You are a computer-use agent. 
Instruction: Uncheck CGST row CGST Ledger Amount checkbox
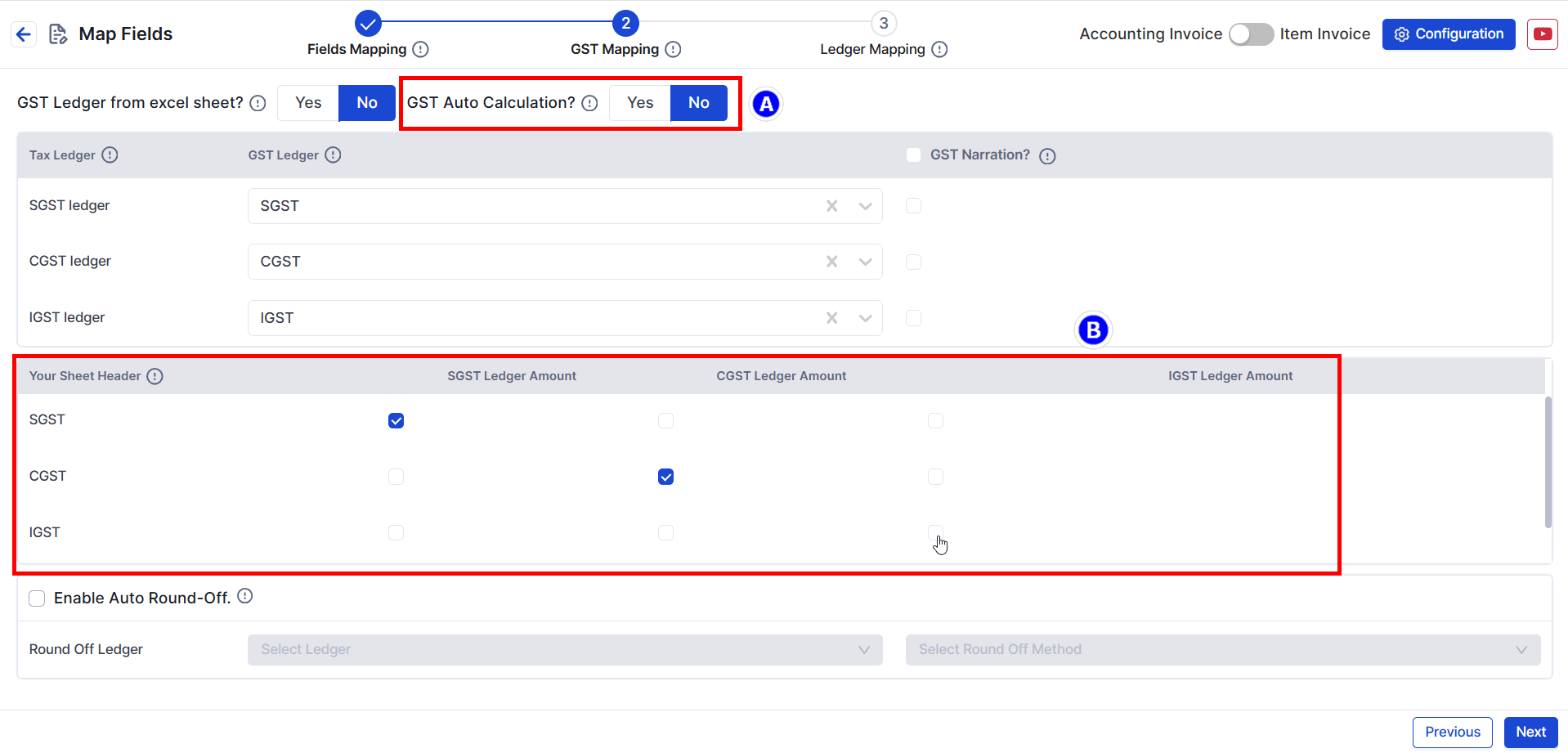click(665, 477)
